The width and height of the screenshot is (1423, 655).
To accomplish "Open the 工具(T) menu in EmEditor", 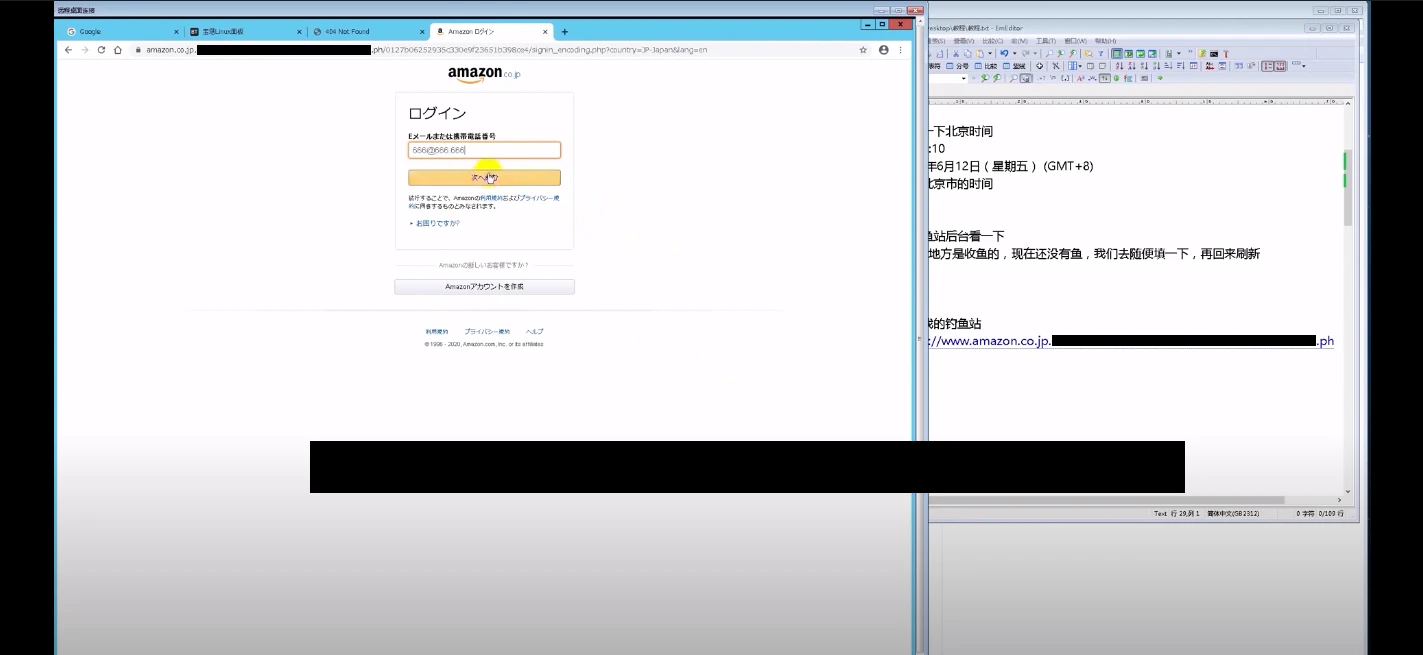I will [x=1046, y=41].
